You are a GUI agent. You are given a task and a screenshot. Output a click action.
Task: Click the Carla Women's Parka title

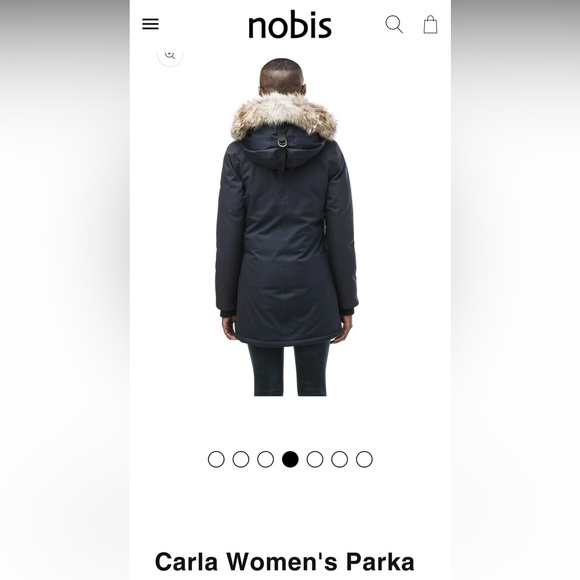tap(284, 562)
